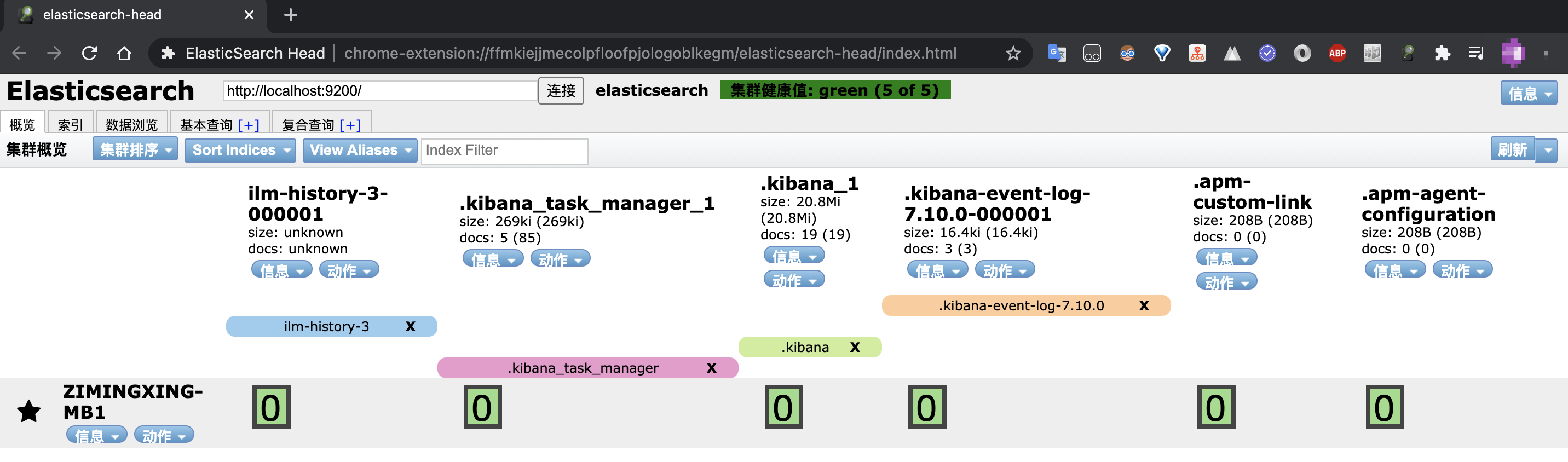Open new browser tab with plus

(x=290, y=15)
